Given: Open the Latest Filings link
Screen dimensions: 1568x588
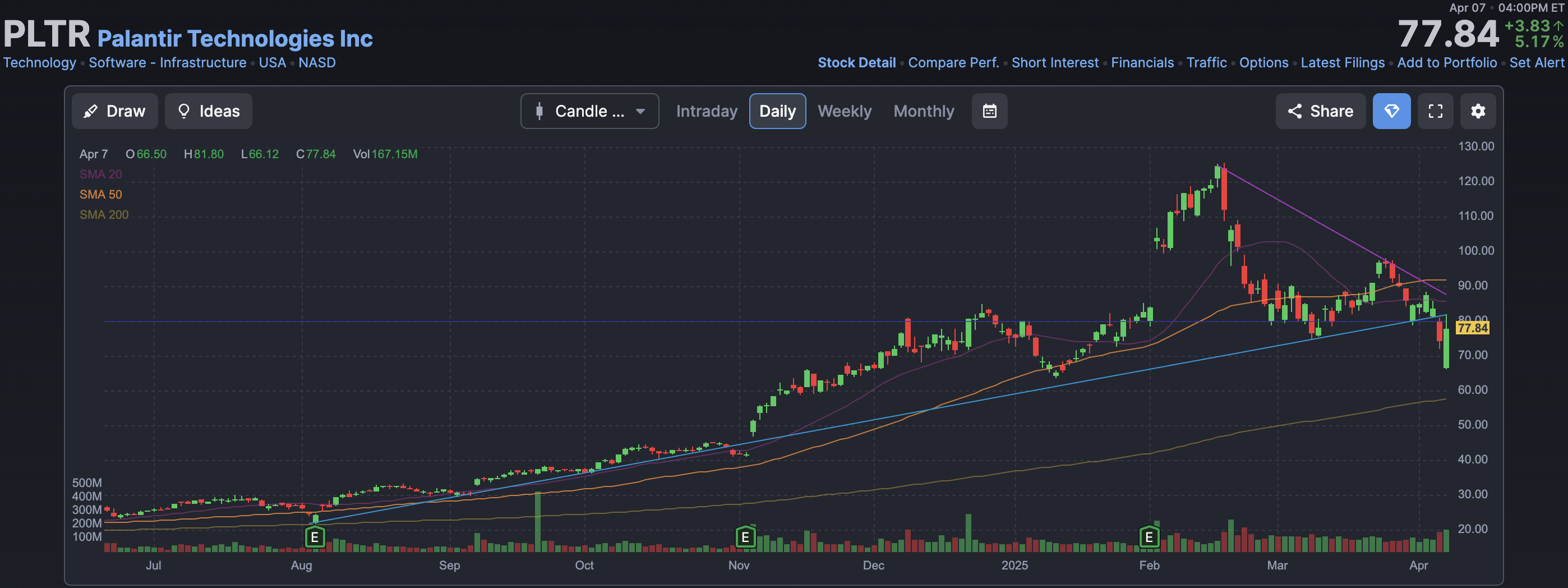Looking at the screenshot, I should [x=1342, y=62].
